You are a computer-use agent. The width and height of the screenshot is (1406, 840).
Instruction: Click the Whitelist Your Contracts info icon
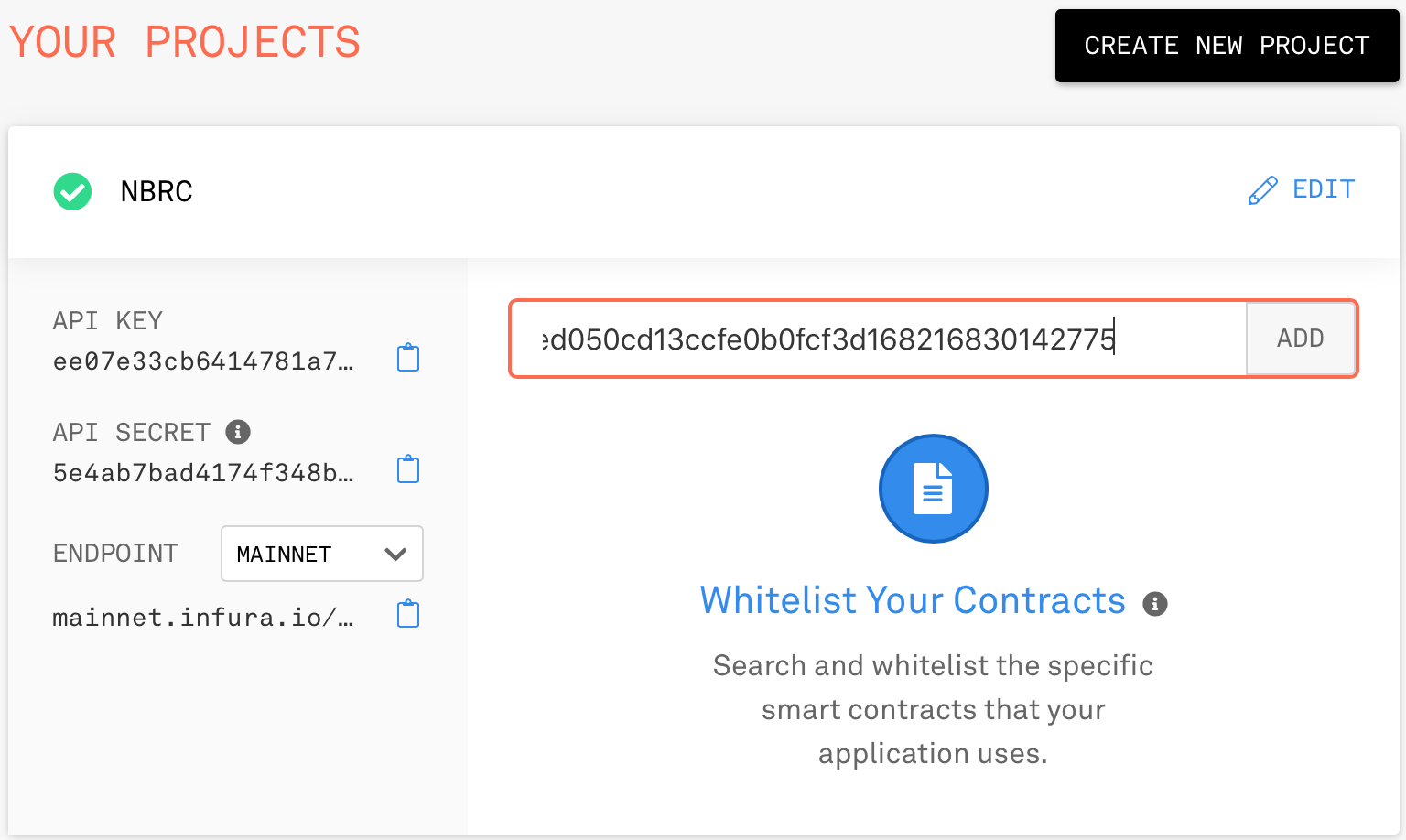tap(1155, 604)
